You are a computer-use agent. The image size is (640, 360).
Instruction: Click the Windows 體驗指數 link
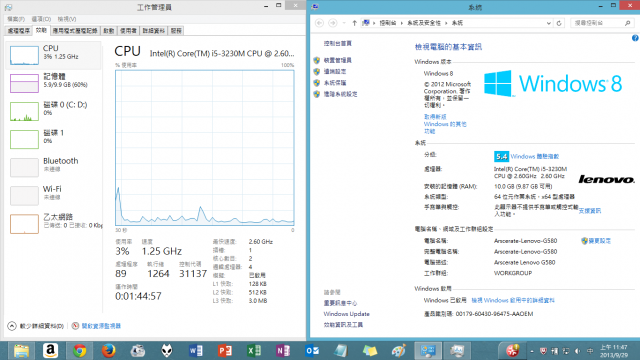point(535,156)
